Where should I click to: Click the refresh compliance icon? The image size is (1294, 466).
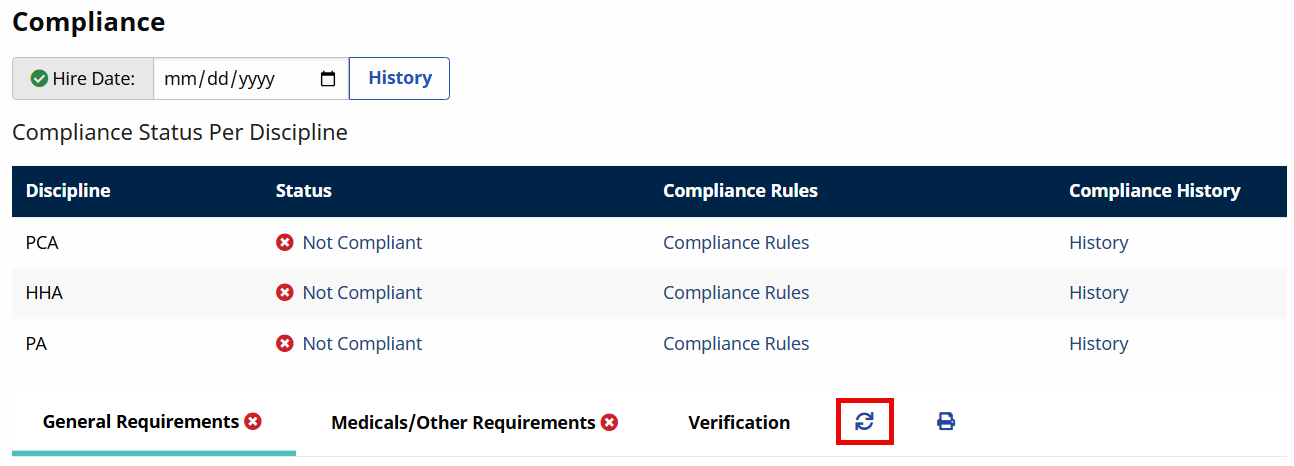click(865, 422)
